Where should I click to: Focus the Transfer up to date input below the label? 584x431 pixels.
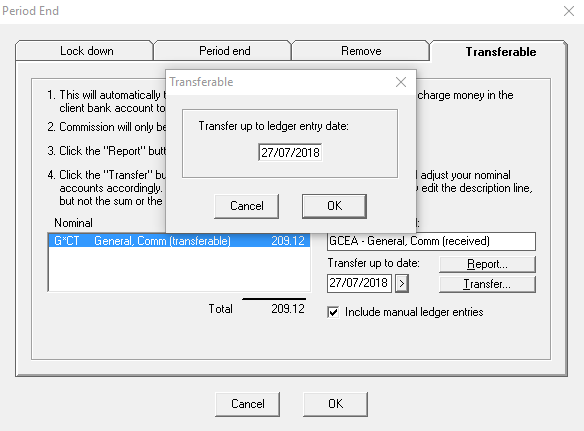coord(359,283)
